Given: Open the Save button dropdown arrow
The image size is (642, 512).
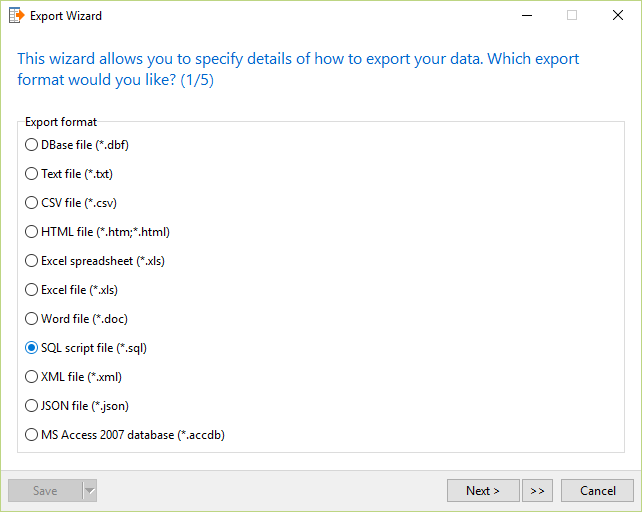Looking at the screenshot, I should (90, 491).
